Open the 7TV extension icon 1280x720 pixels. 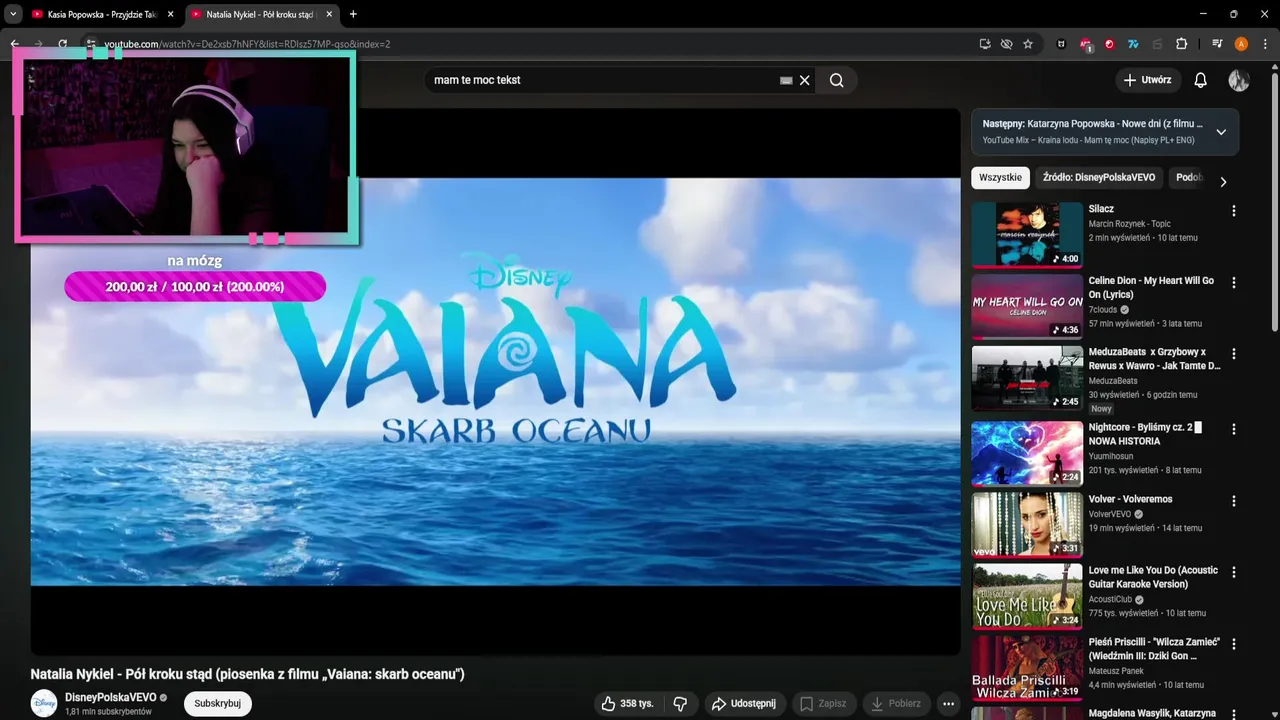click(x=1133, y=44)
